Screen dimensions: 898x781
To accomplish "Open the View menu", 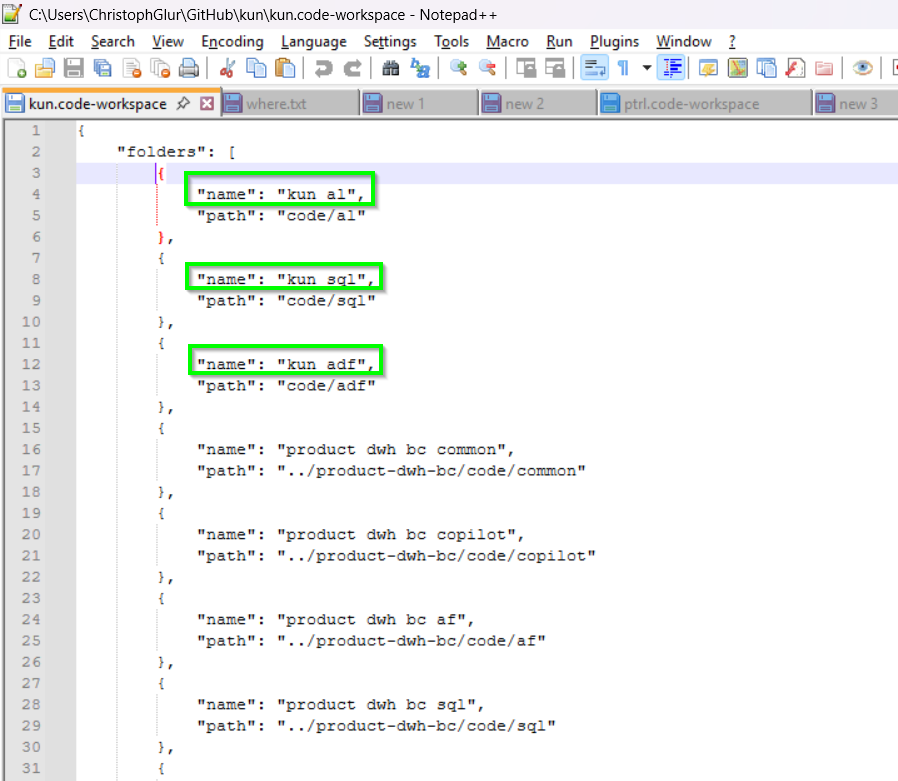I will pyautogui.click(x=168, y=42).
